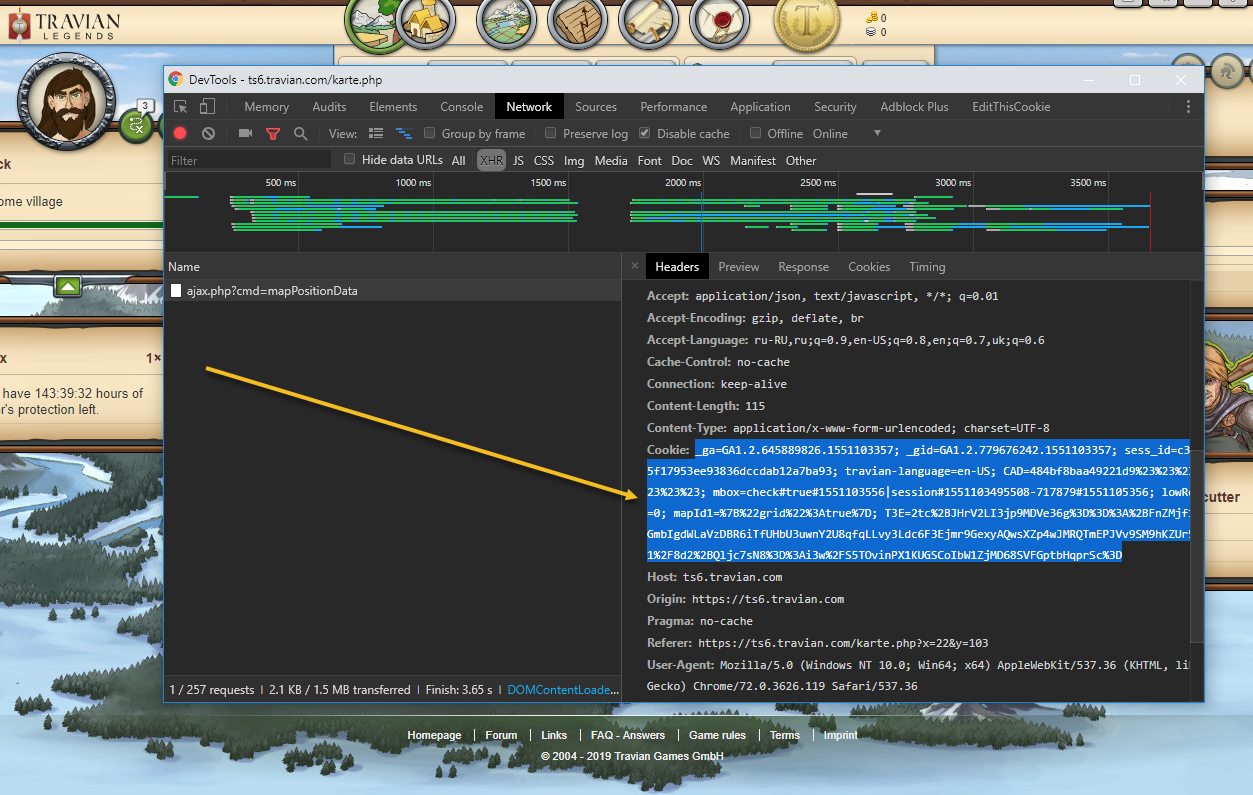Open the Travian reports icon
Screen dimensions: 1253x795
pyautogui.click(x=648, y=20)
